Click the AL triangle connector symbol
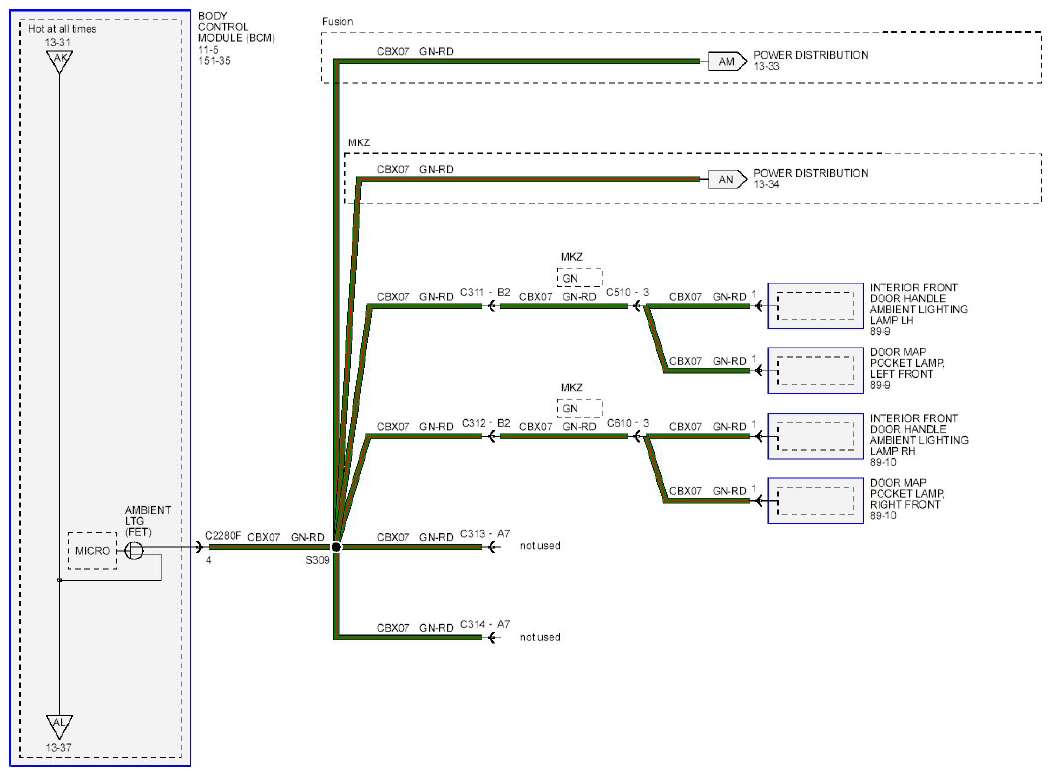This screenshot has height=776, width=1051. point(59,726)
